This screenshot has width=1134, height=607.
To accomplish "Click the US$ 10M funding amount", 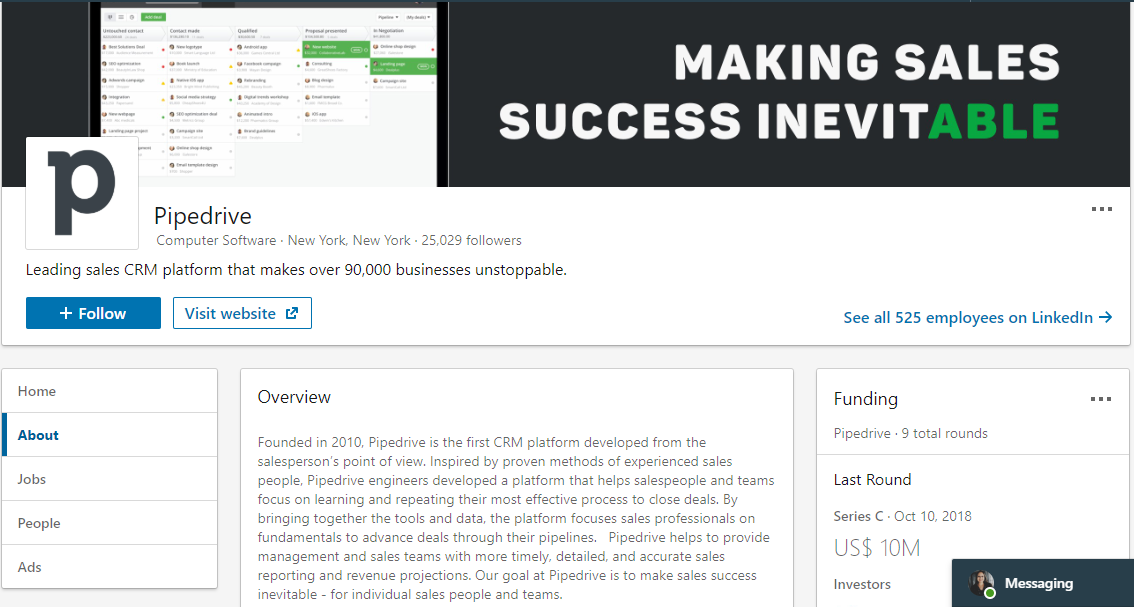I will click(x=877, y=548).
